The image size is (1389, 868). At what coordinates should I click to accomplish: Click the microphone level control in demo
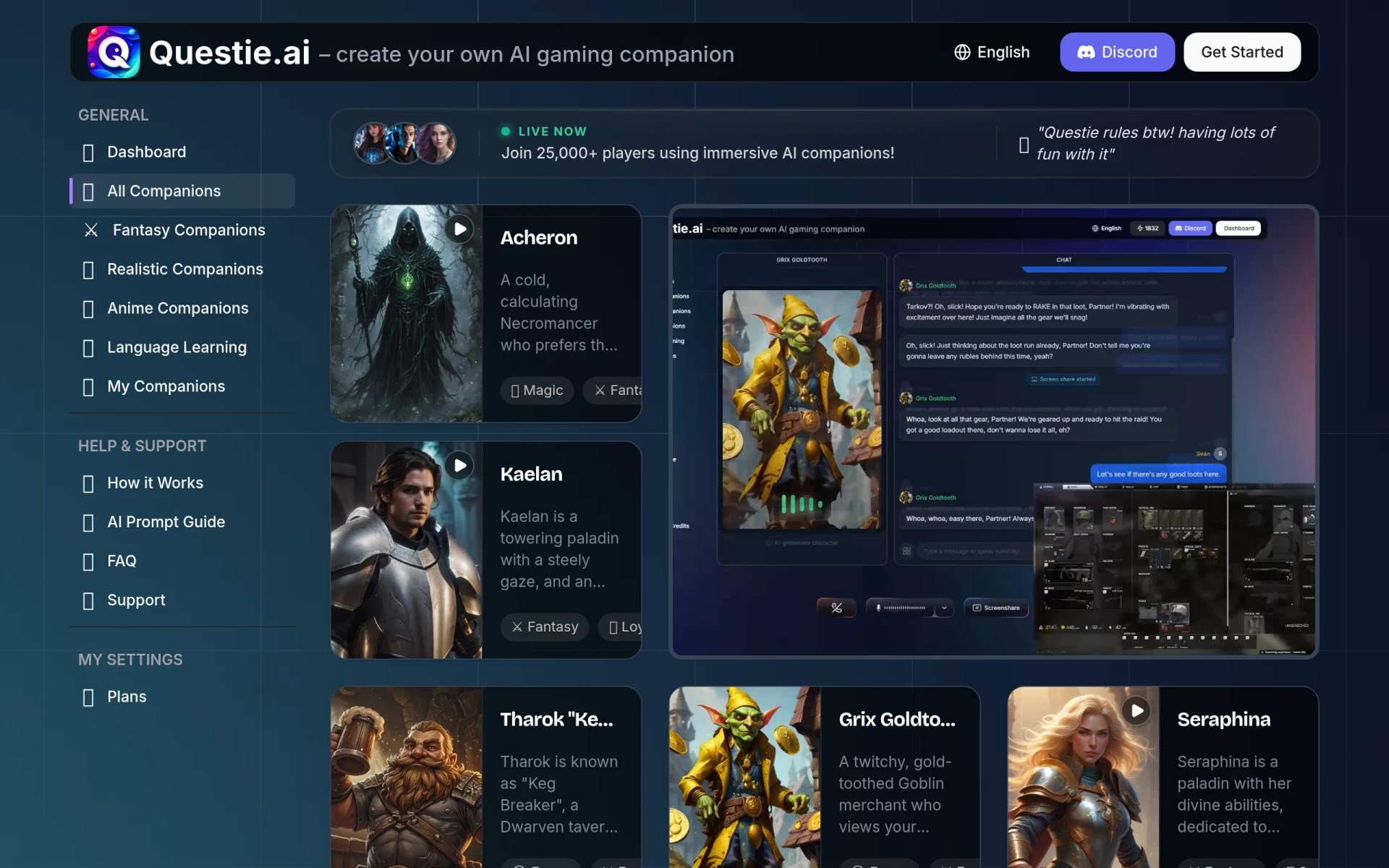click(901, 608)
